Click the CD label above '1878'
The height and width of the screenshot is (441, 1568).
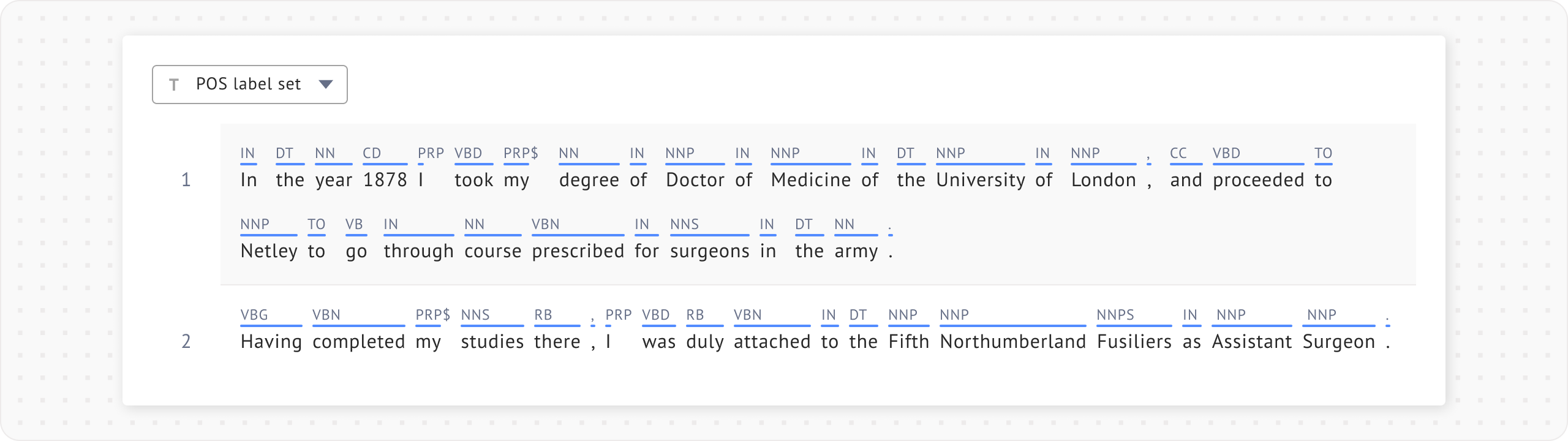click(372, 153)
